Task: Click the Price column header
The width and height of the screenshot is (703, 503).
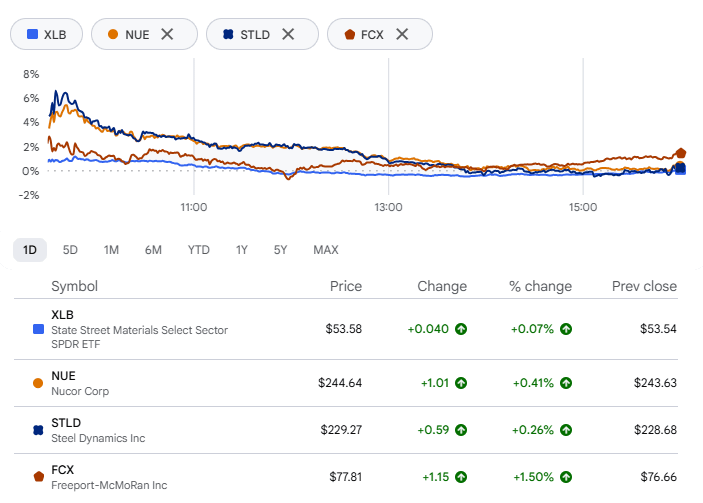Action: [346, 286]
